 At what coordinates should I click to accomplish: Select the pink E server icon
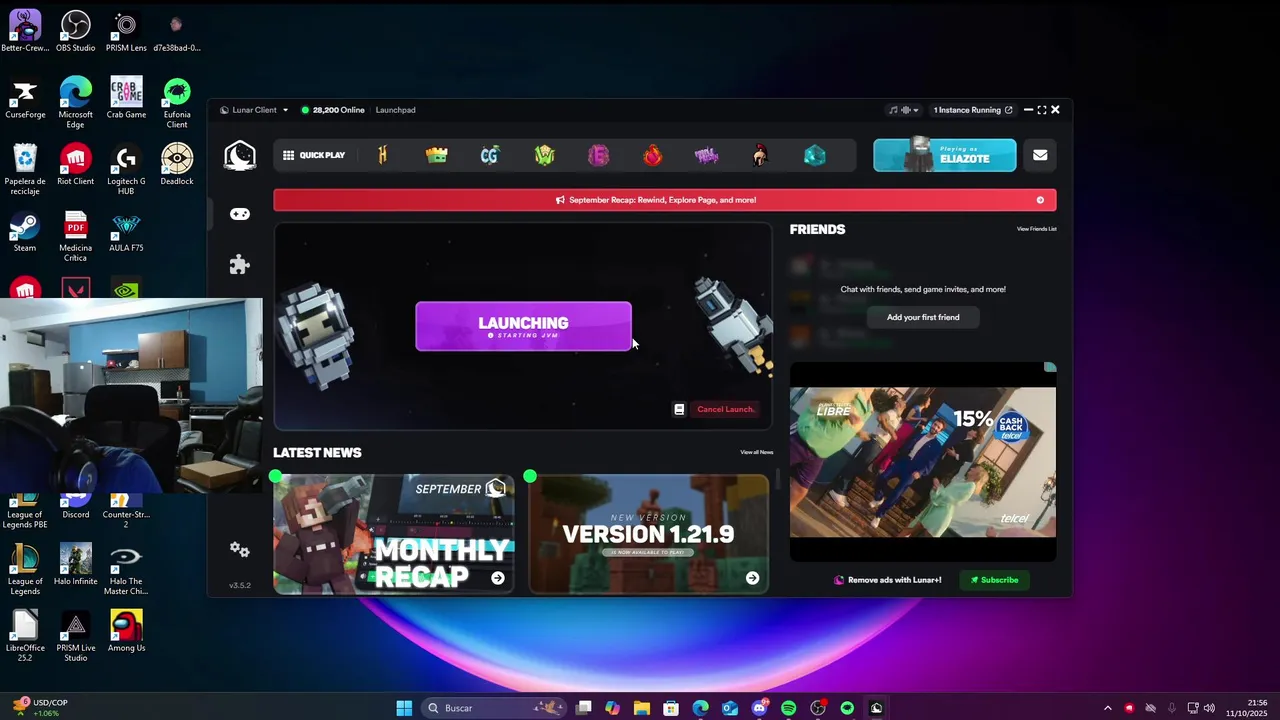click(x=598, y=155)
